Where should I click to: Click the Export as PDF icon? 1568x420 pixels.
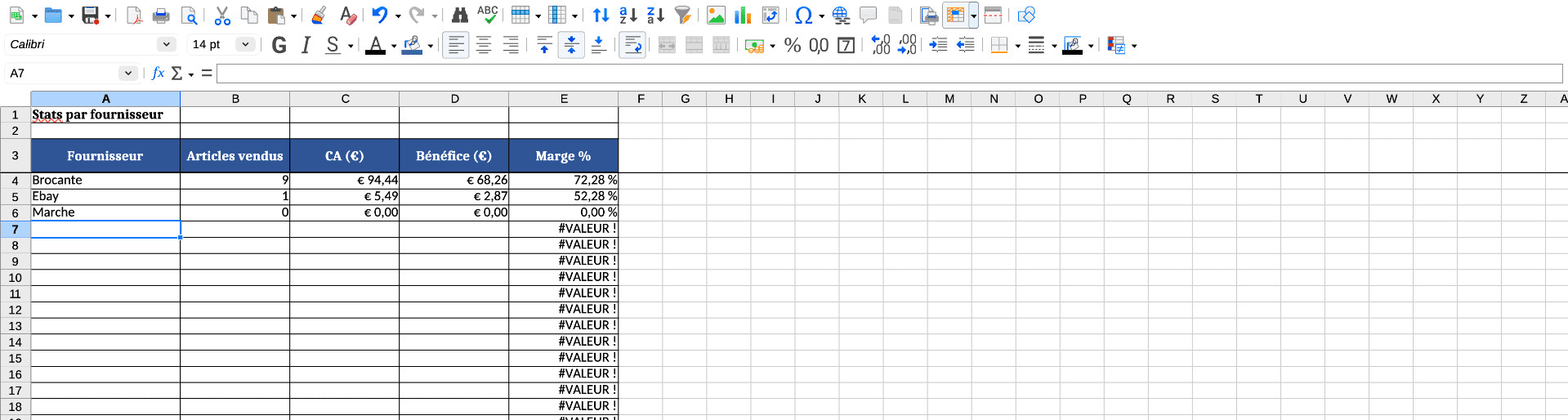pyautogui.click(x=134, y=15)
